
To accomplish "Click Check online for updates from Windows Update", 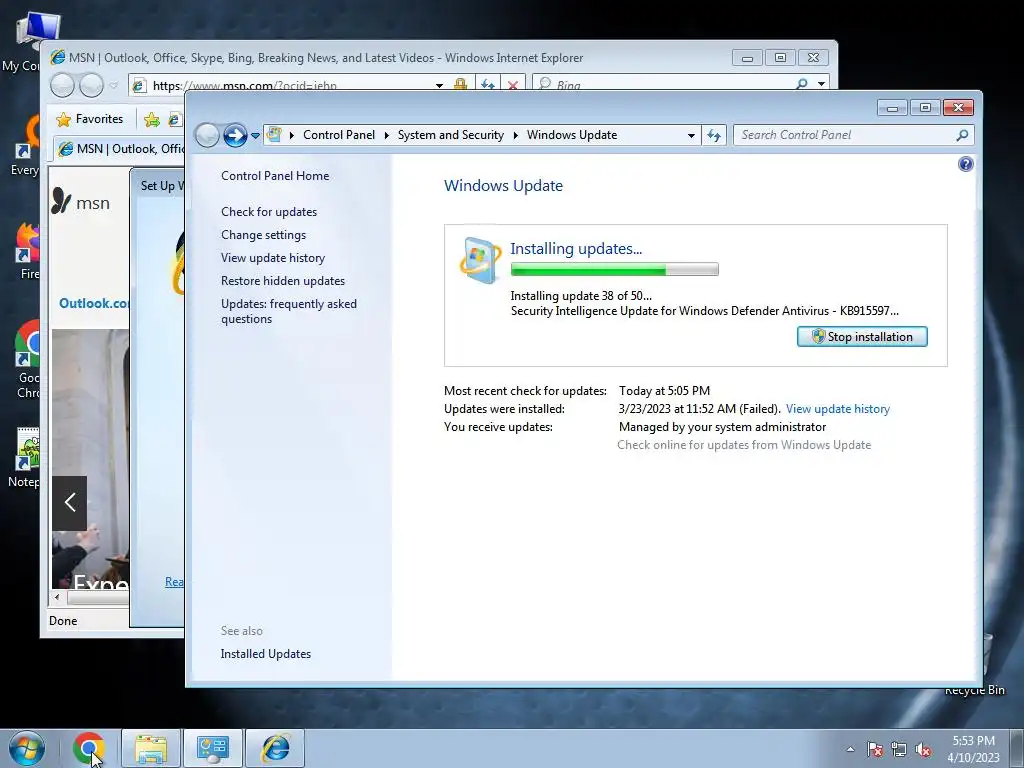I will pos(744,445).
